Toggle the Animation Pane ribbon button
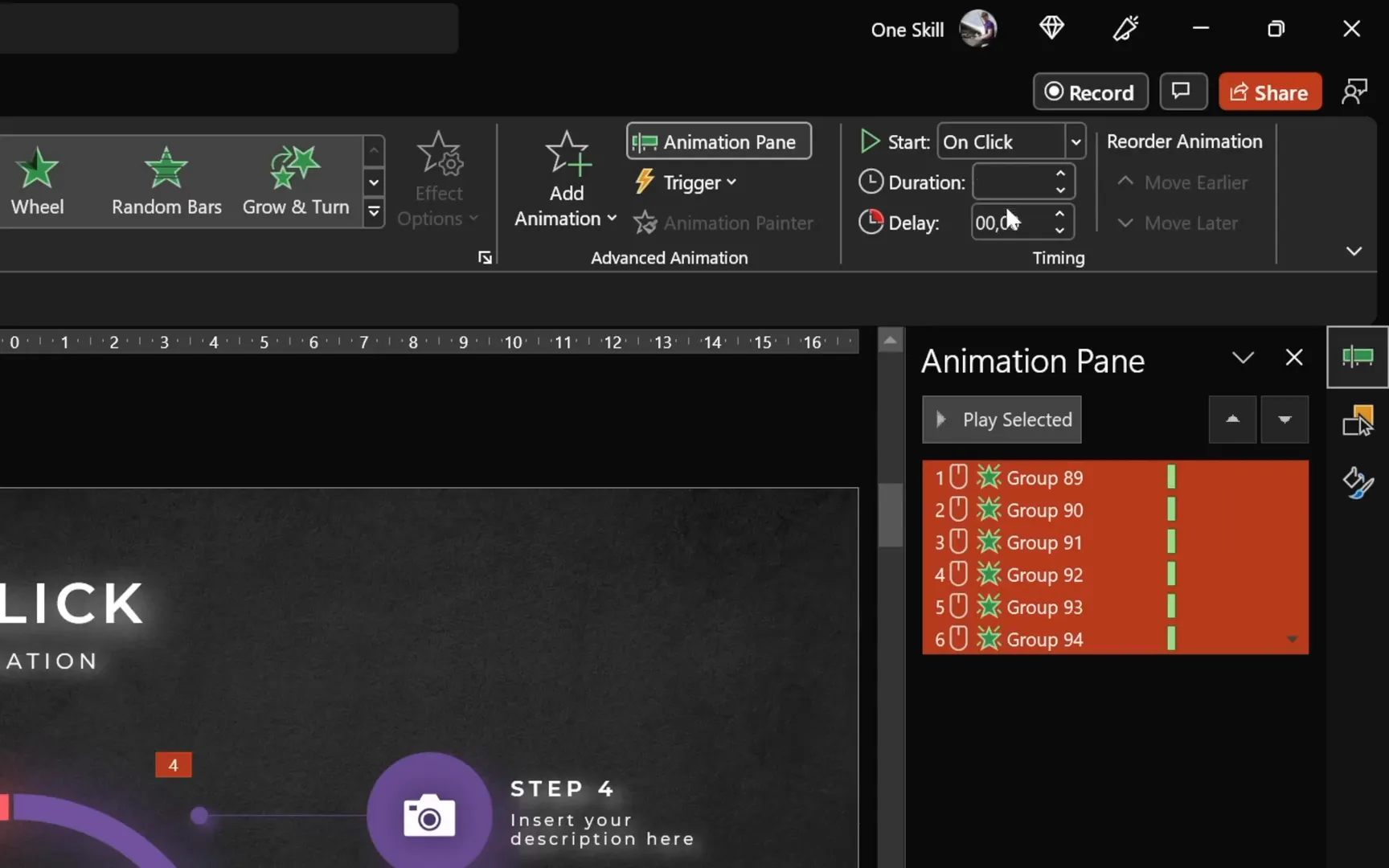Viewport: 1389px width, 868px height. coord(719,142)
